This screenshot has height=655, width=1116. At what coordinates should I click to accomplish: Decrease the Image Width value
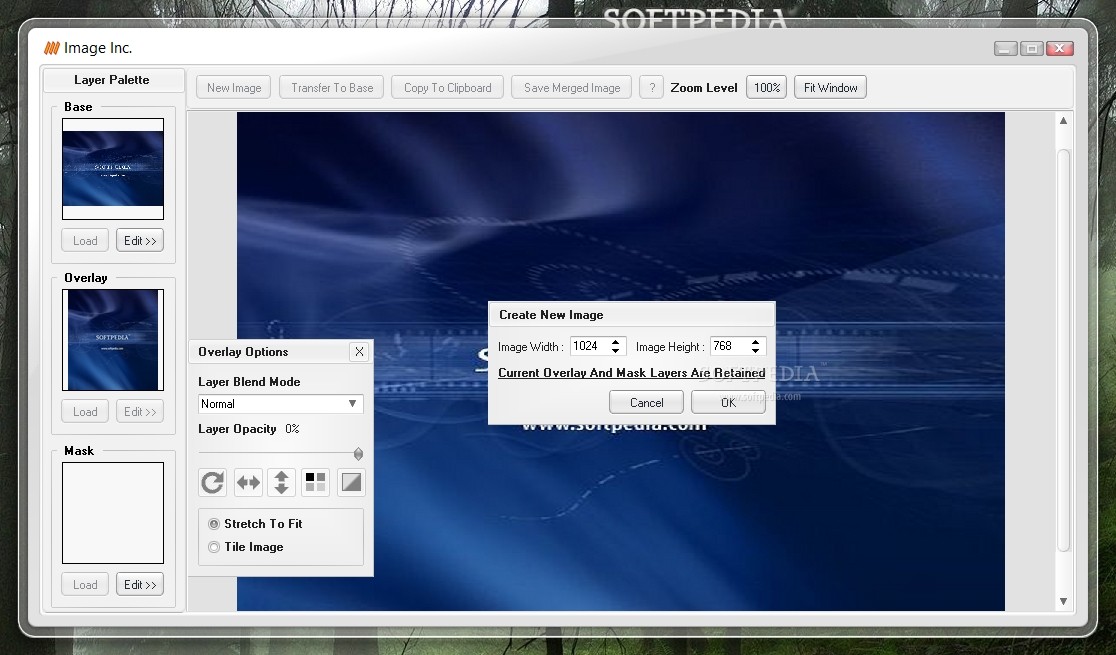616,351
